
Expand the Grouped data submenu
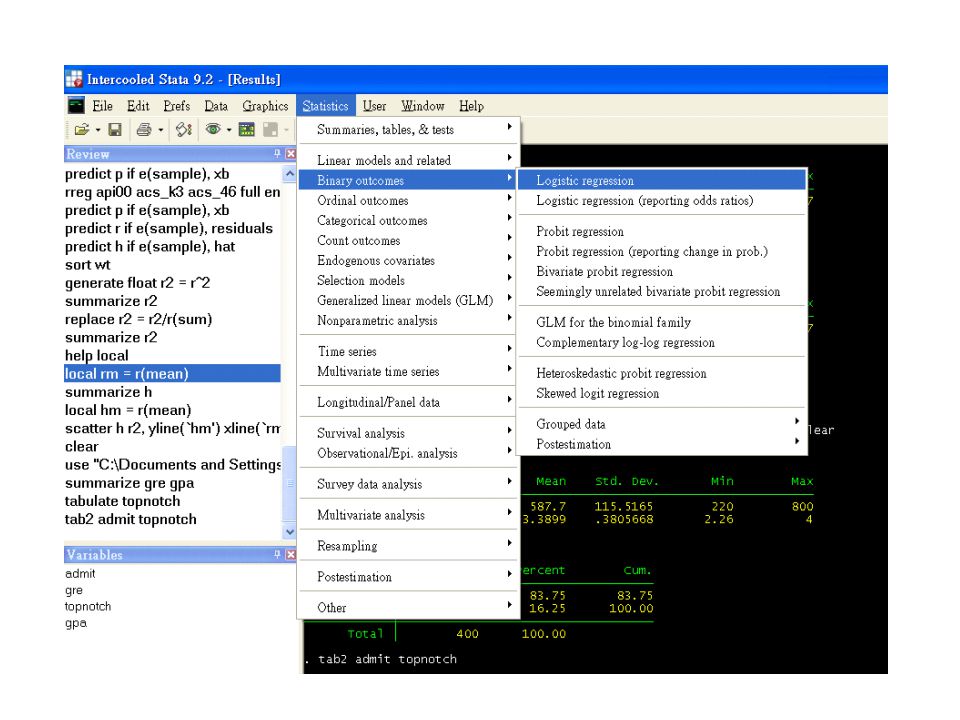[662, 424]
